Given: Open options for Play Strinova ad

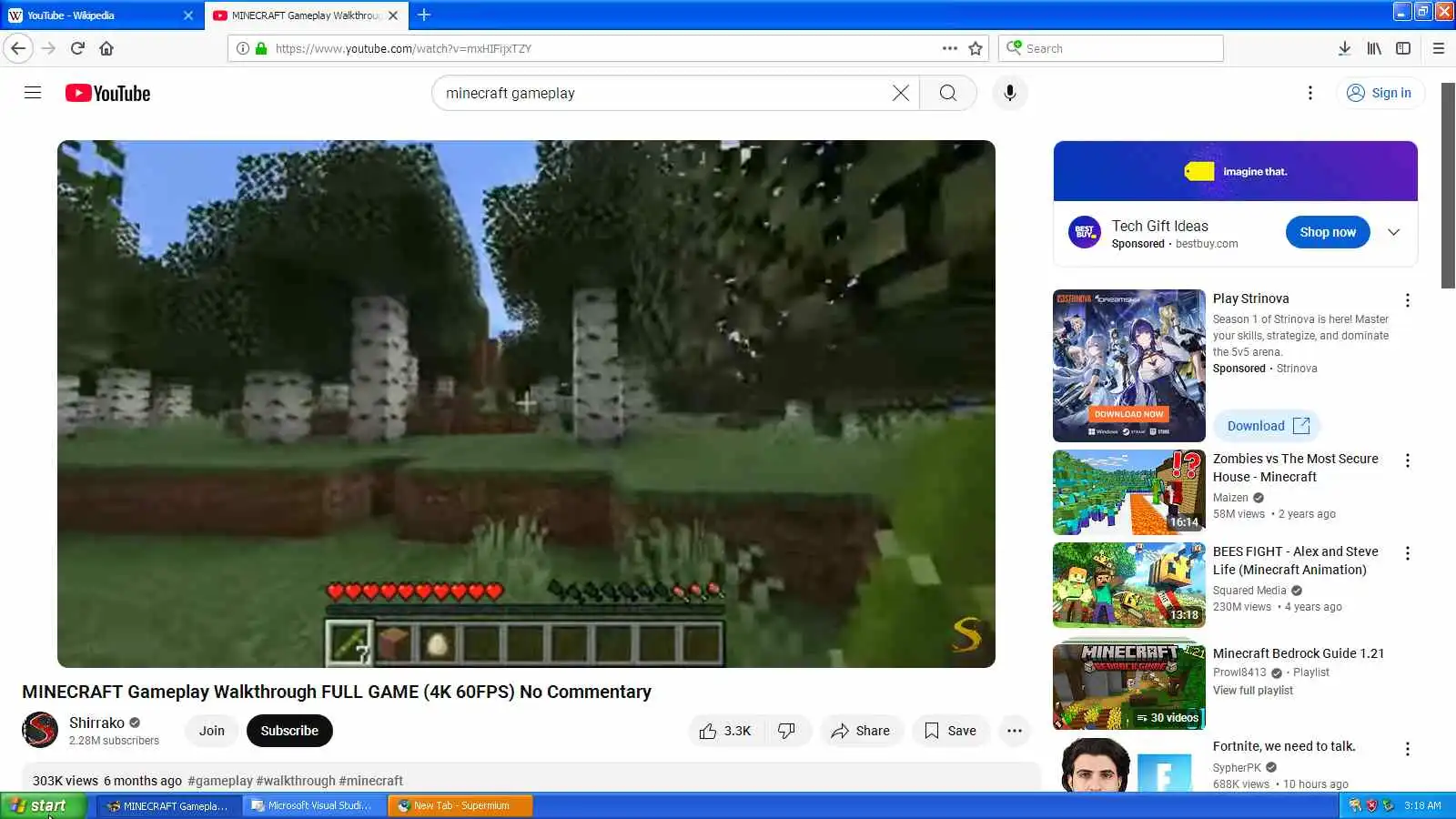Looking at the screenshot, I should 1407,300.
